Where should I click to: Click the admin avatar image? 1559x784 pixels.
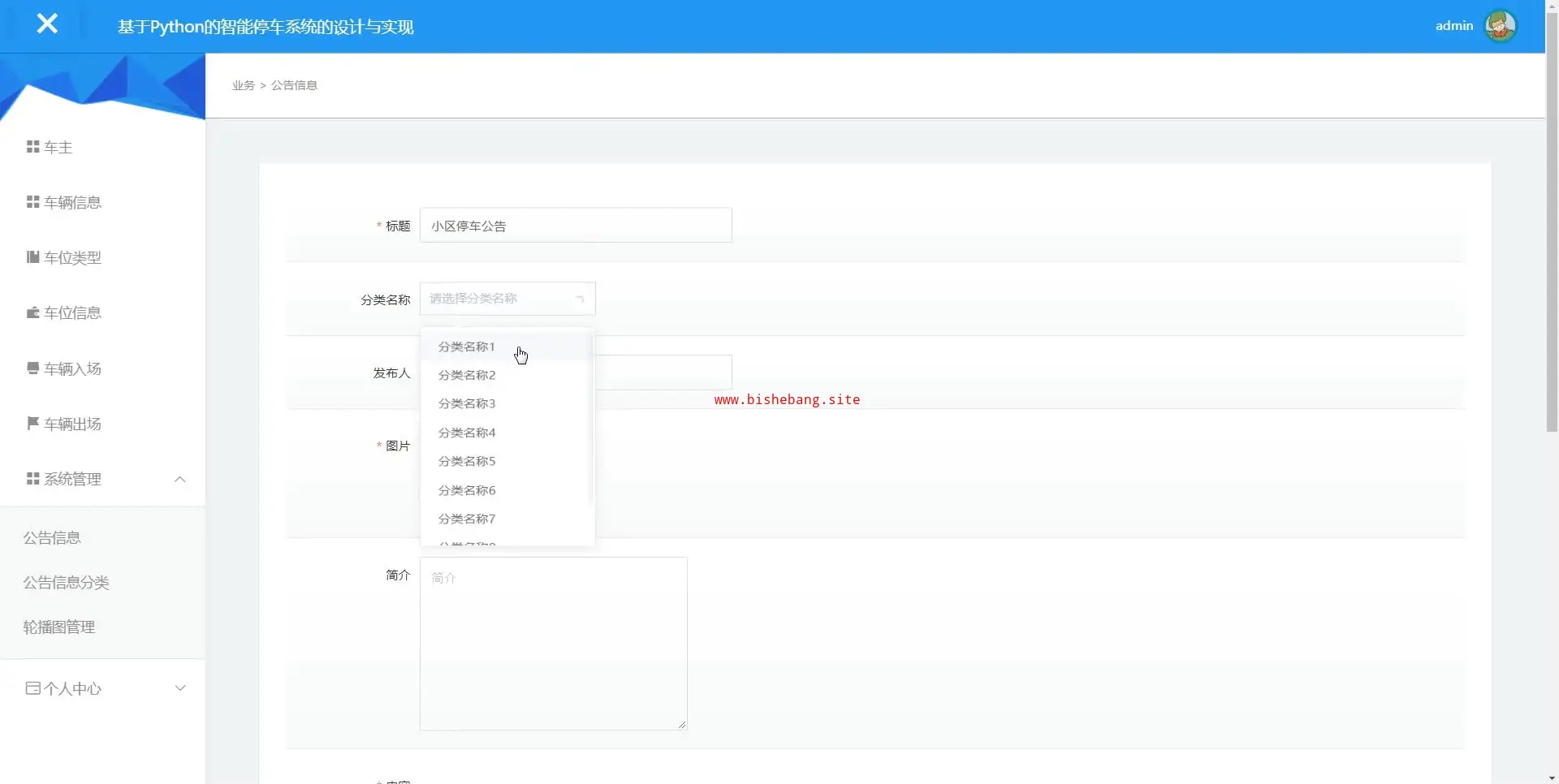click(1500, 26)
